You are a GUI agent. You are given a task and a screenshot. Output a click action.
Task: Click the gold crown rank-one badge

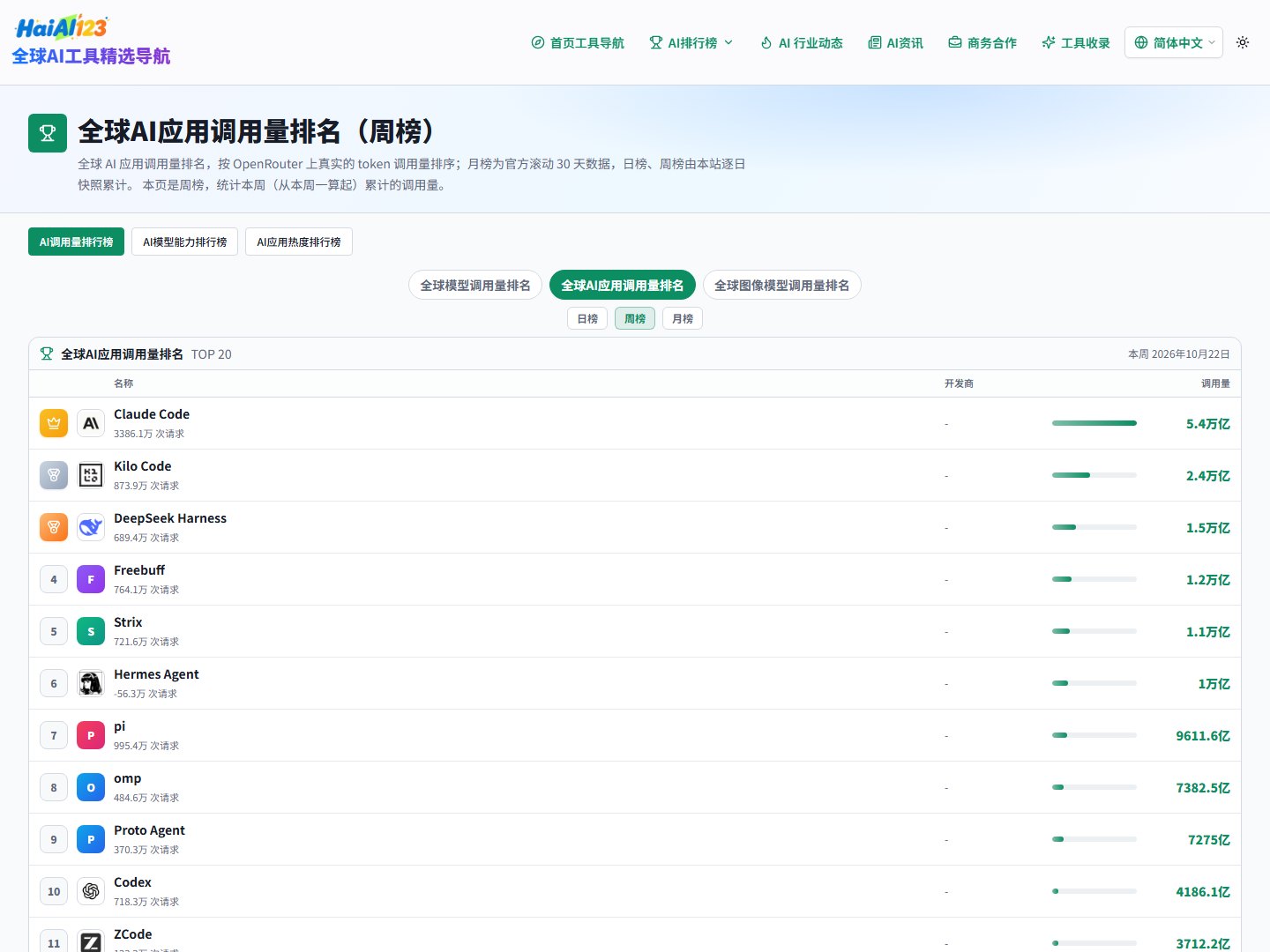(x=54, y=423)
